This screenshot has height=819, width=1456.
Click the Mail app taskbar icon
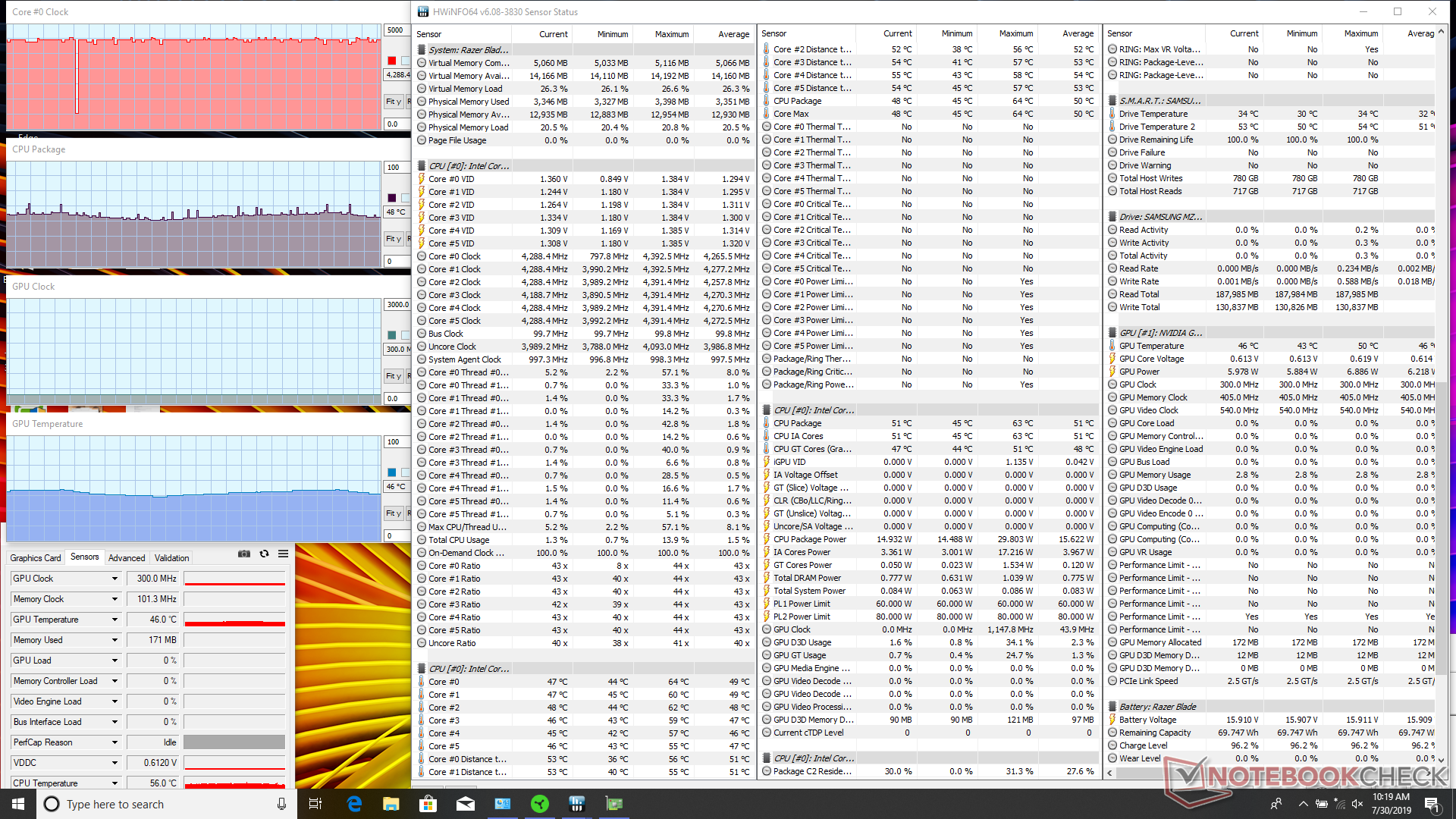pos(465,804)
